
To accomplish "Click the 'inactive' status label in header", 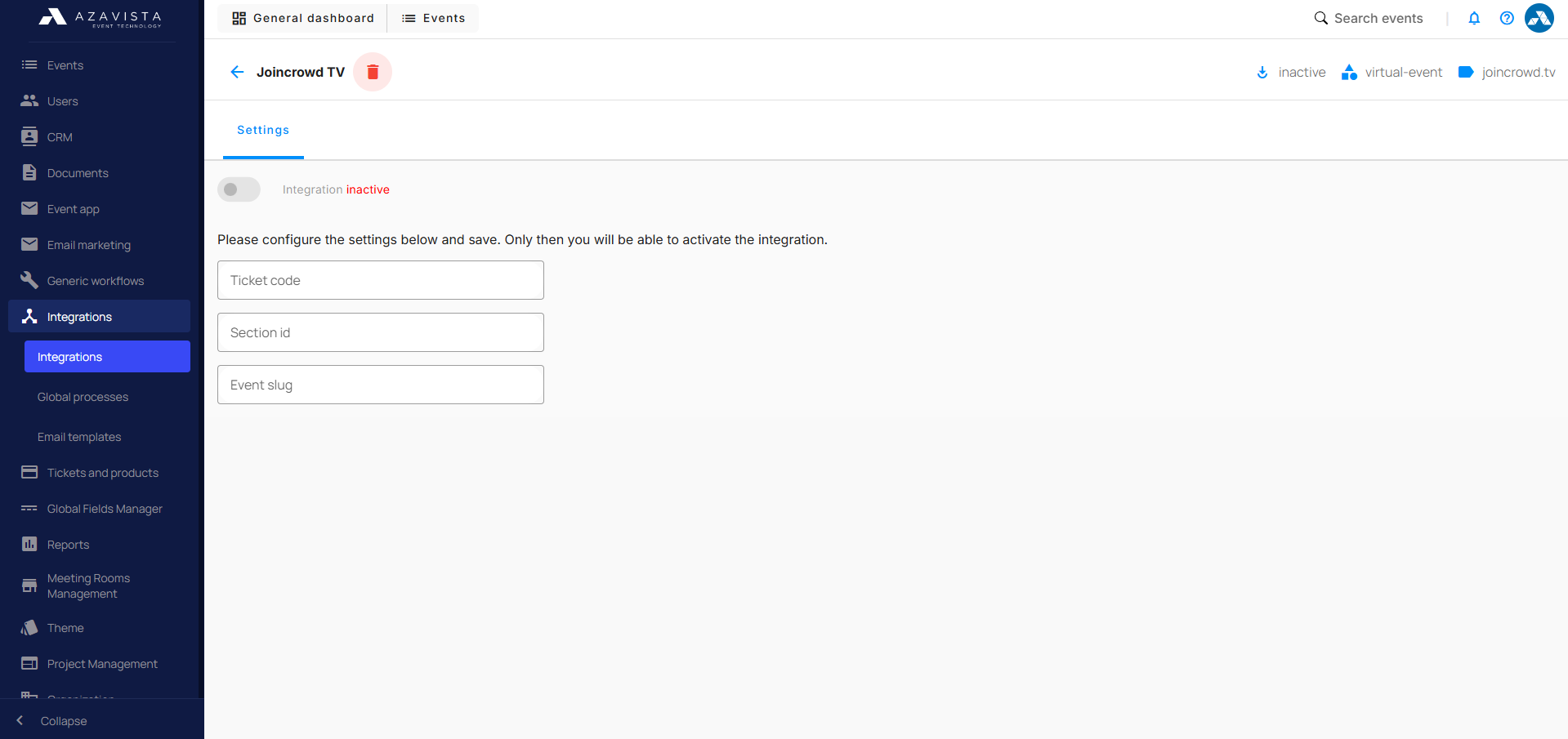I will [1302, 72].
